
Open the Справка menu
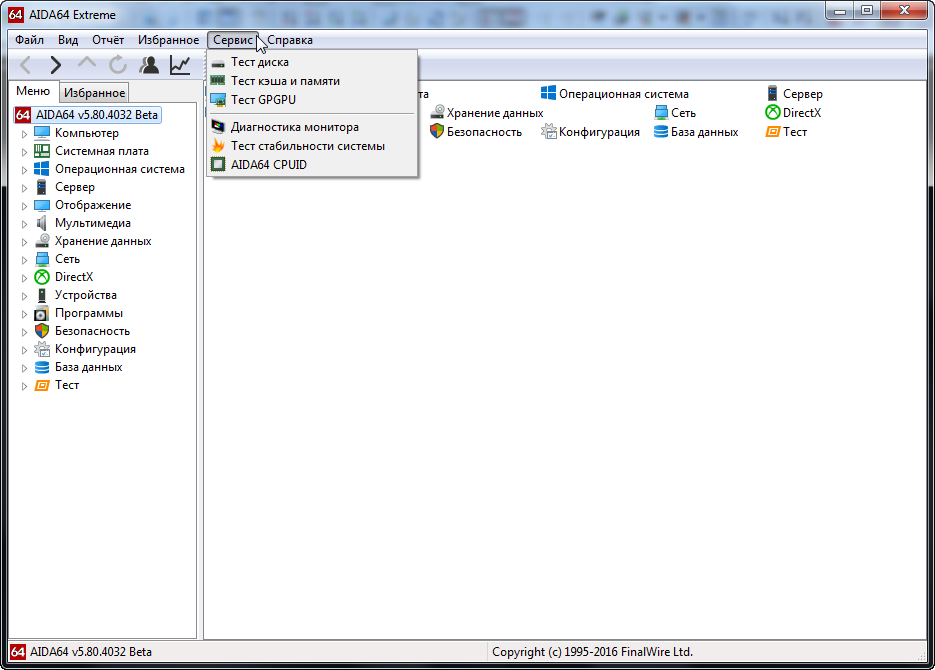(x=290, y=40)
